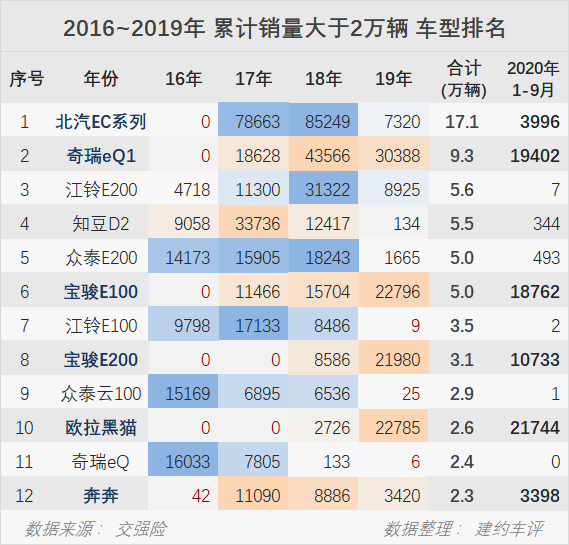Viewport: 569px width, 545px height.
Task: Click the cell with value 19402
Action: 535,156
